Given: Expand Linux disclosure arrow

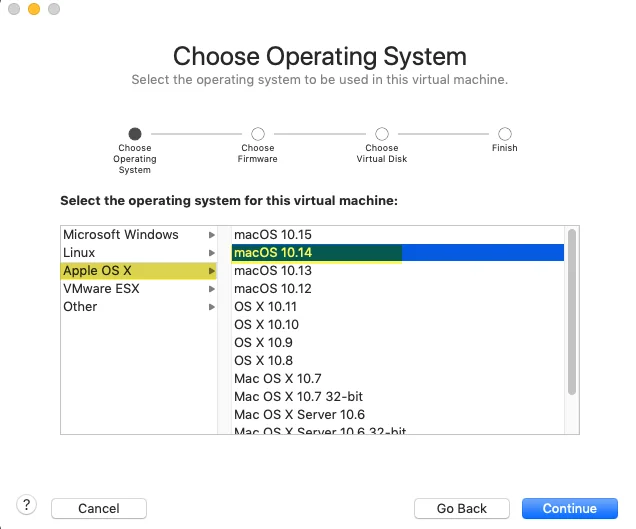Looking at the screenshot, I should pos(211,253).
